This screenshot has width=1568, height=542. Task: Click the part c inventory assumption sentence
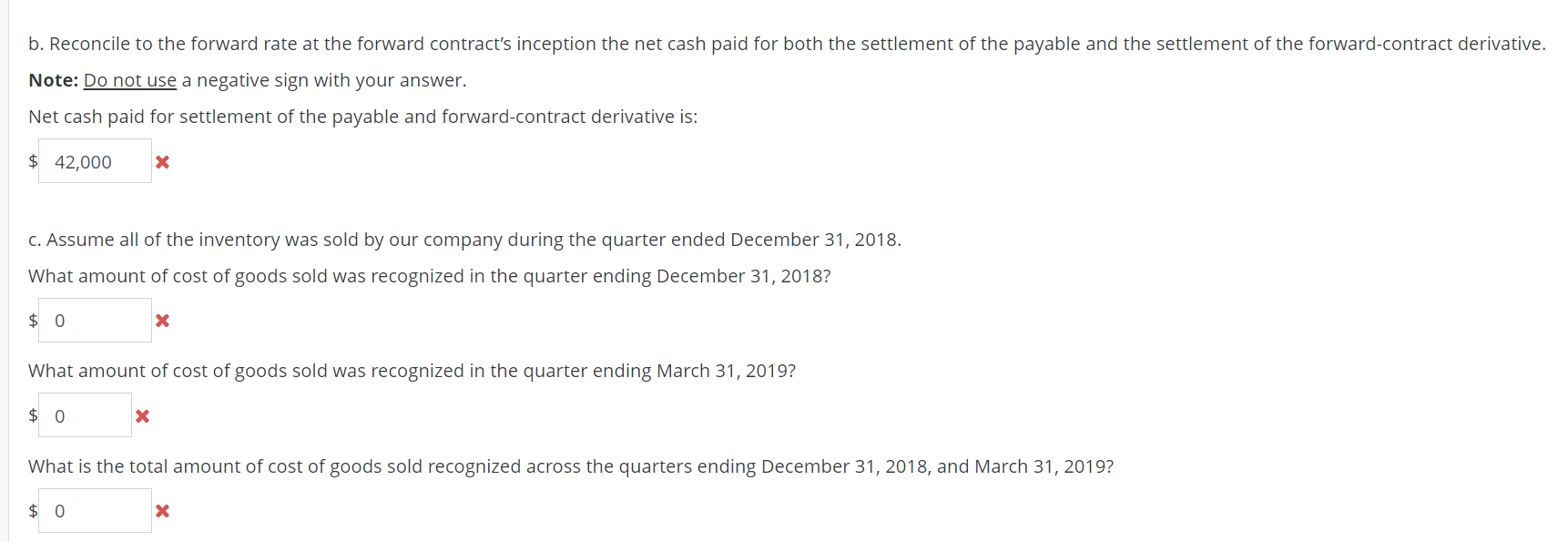tap(464, 240)
